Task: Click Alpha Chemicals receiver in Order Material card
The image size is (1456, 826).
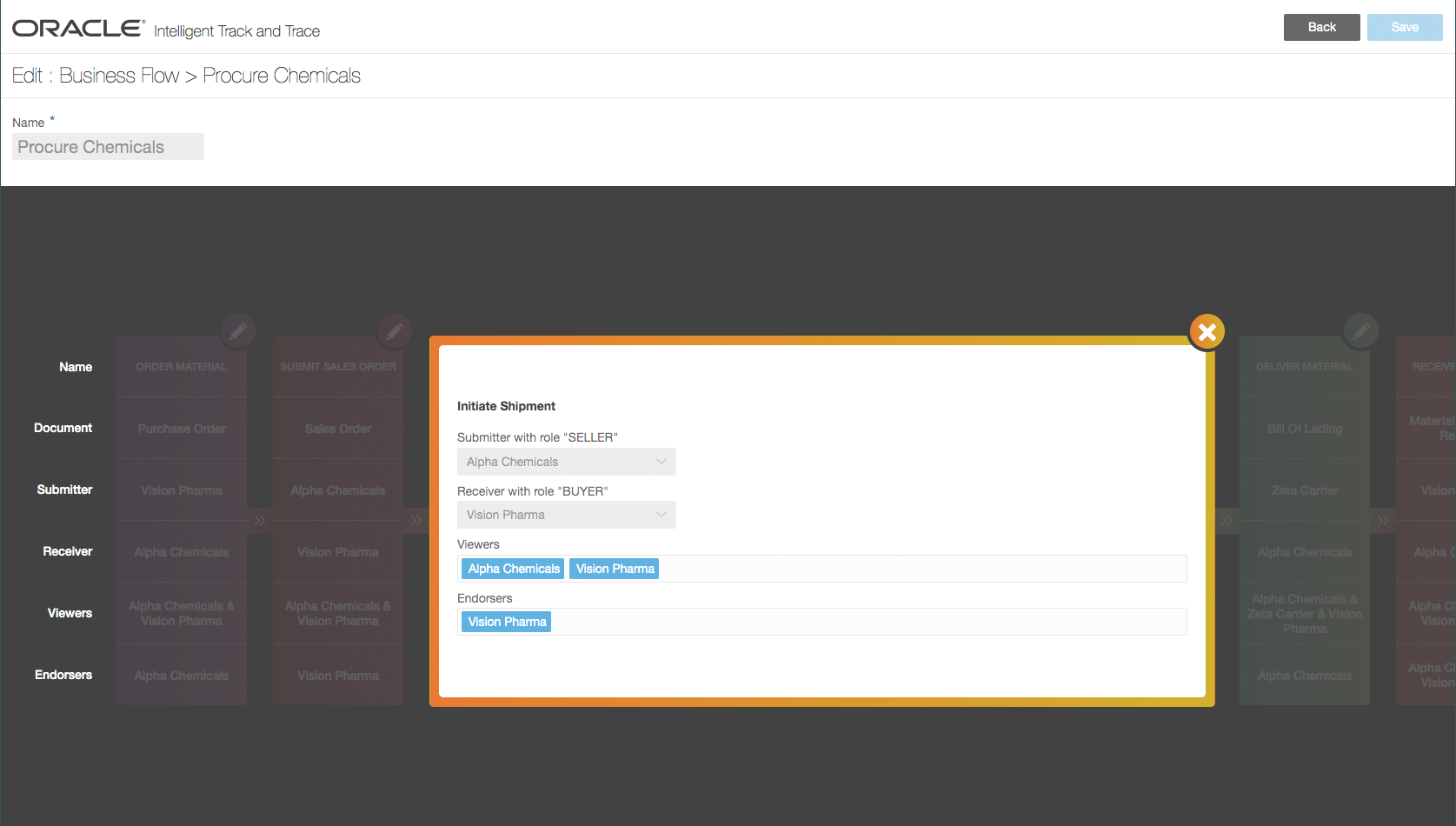Action: (182, 552)
